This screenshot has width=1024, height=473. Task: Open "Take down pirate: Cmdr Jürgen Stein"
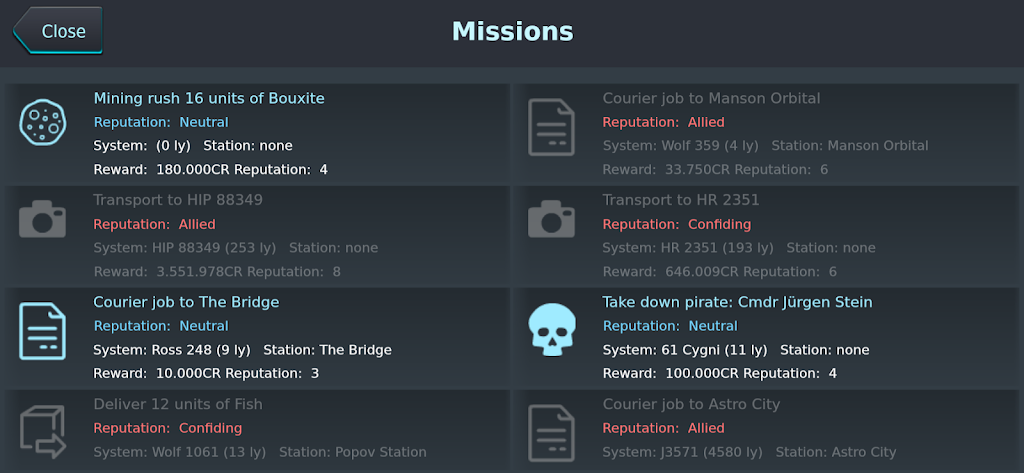(737, 302)
